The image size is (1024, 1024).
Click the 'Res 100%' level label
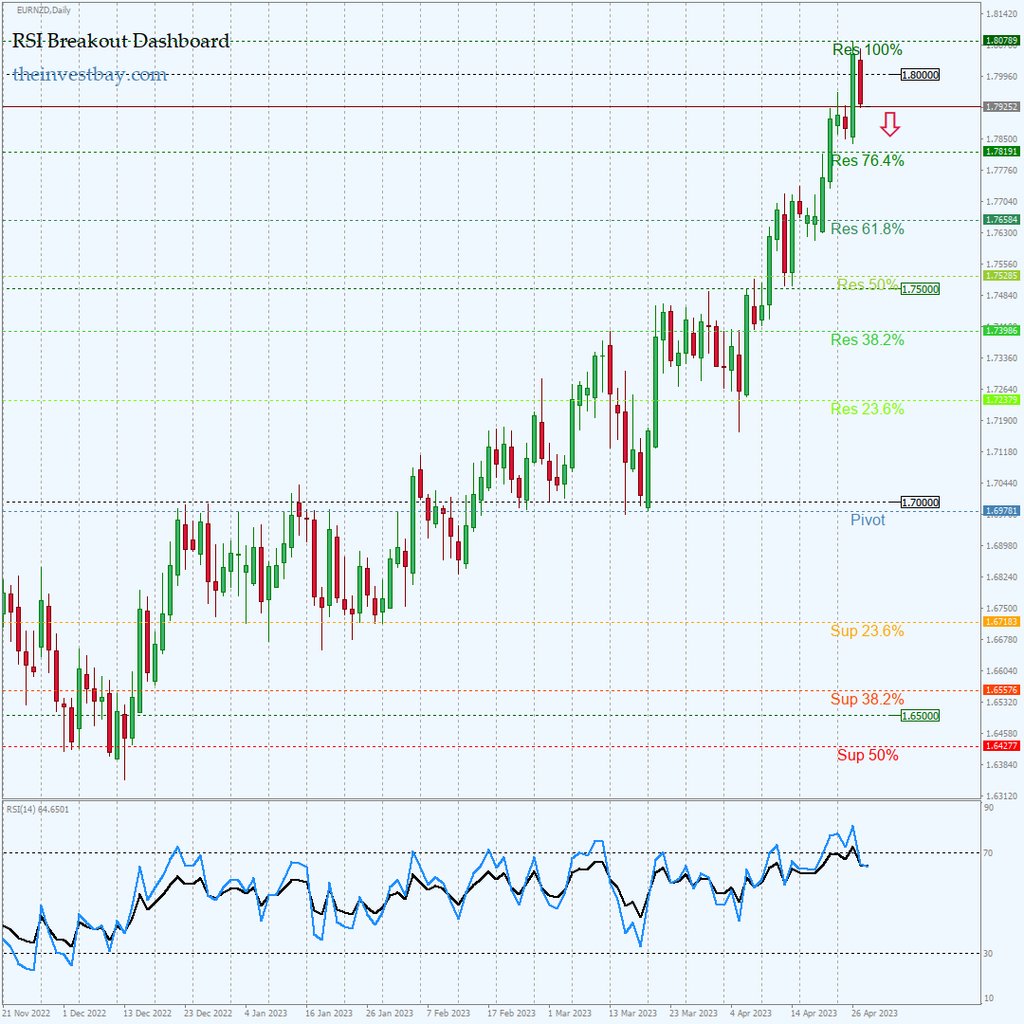(867, 50)
